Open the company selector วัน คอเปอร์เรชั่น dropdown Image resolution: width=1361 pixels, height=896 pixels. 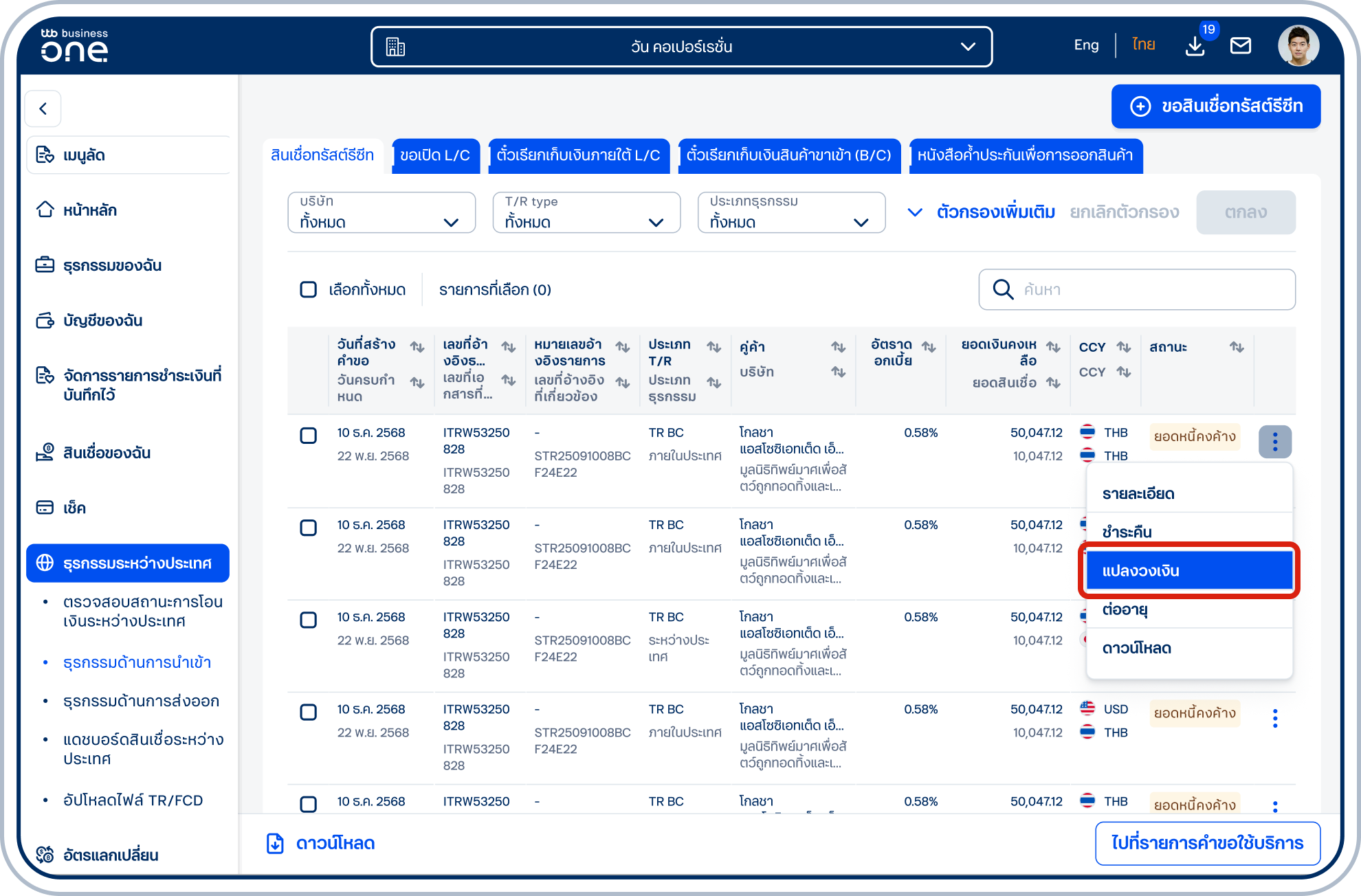click(681, 47)
